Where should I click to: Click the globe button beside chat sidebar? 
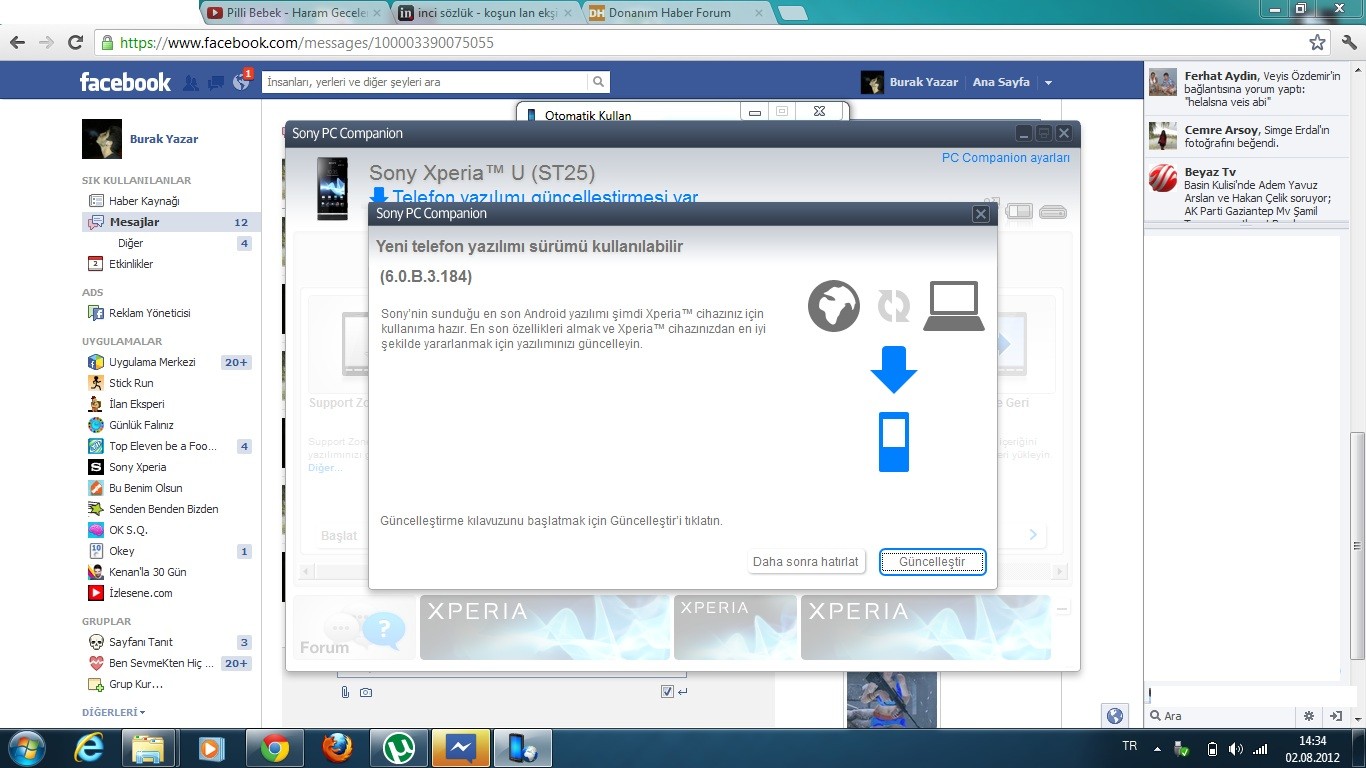(1114, 716)
